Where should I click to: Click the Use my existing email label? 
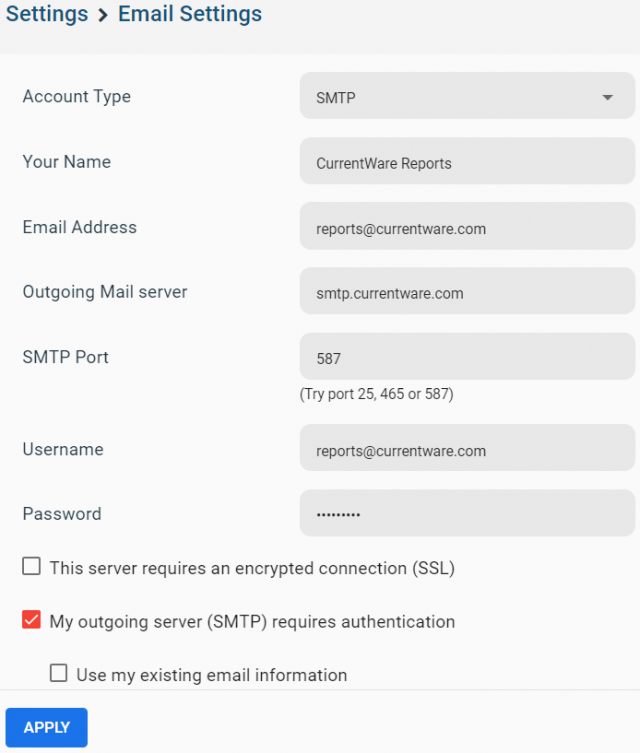point(212,675)
